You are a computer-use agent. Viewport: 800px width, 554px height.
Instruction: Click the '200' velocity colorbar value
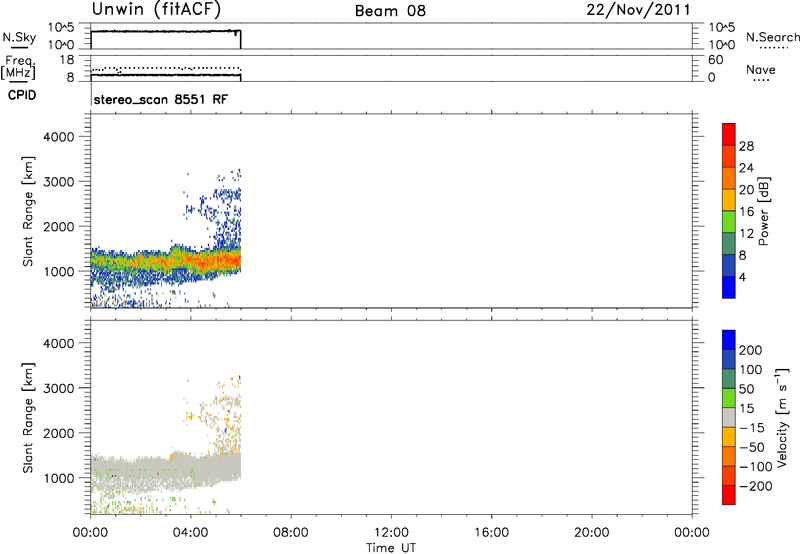pos(750,350)
